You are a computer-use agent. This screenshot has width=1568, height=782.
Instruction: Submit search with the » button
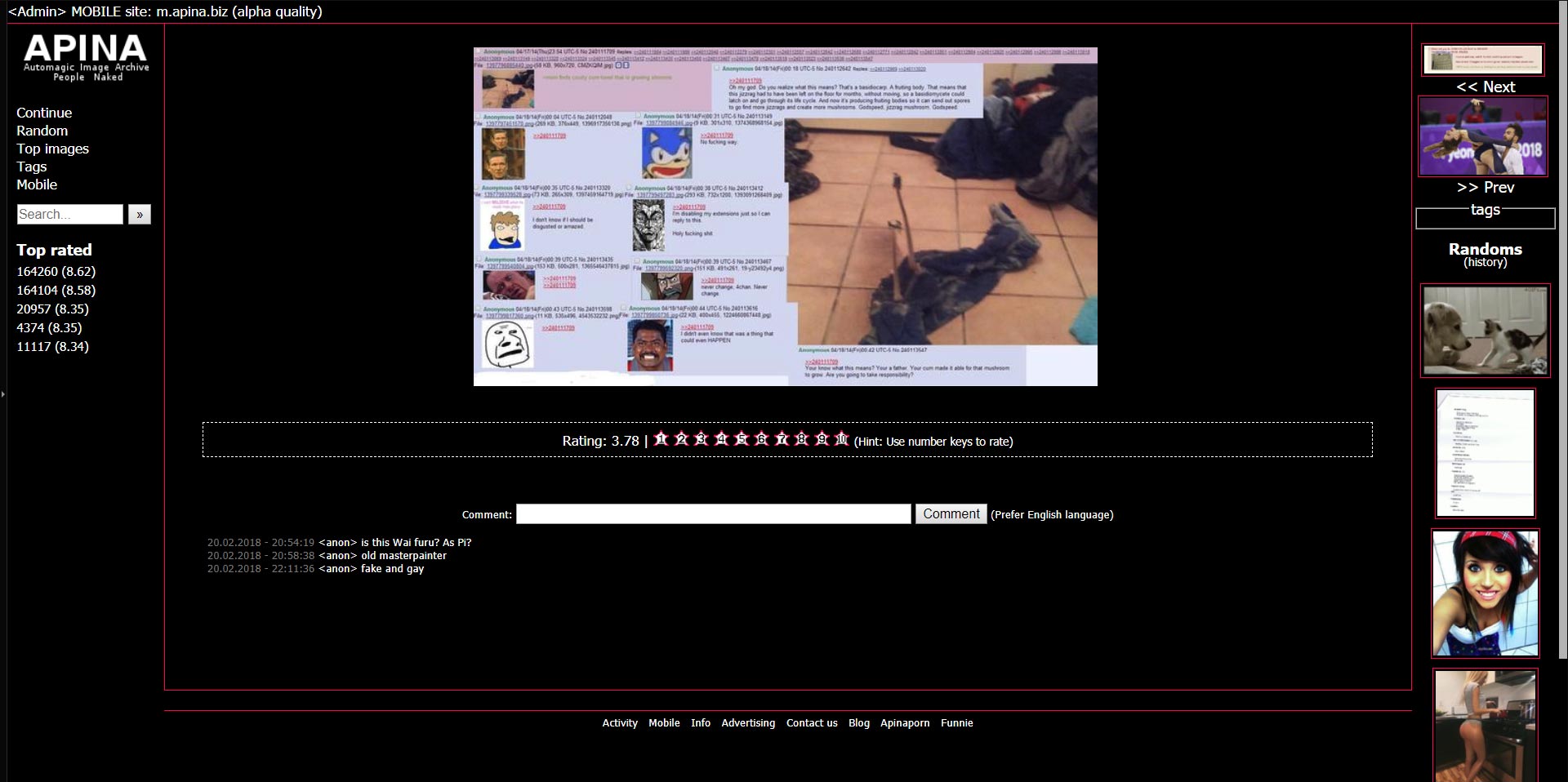point(140,214)
